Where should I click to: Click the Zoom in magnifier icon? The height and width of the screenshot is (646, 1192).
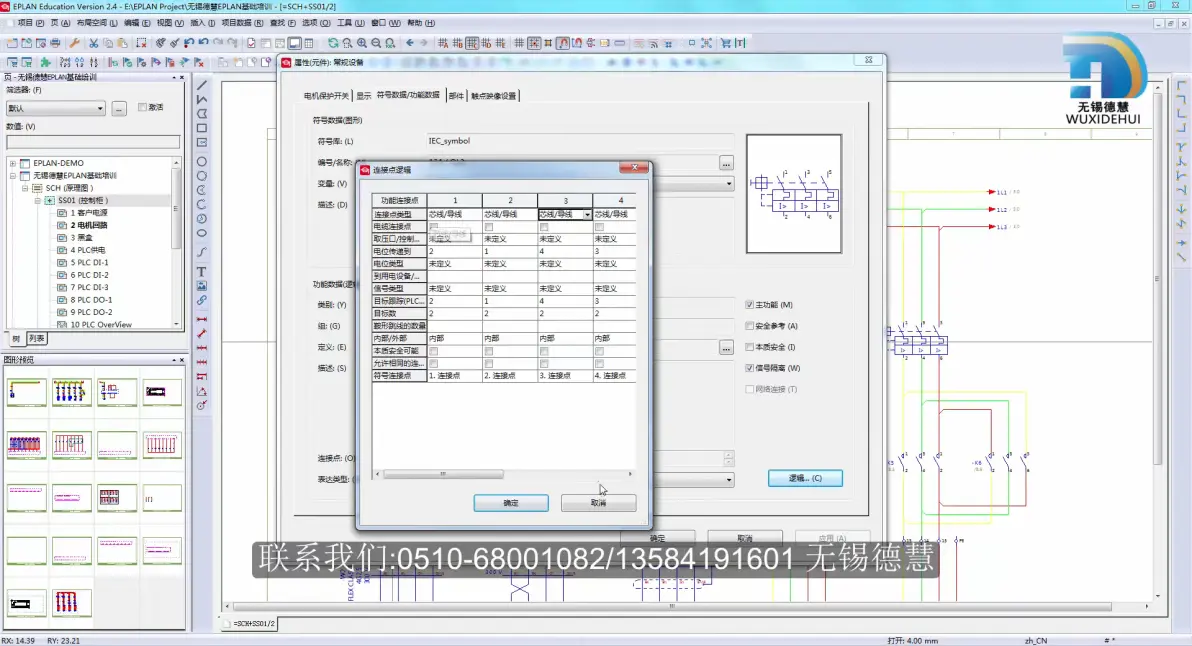362,43
